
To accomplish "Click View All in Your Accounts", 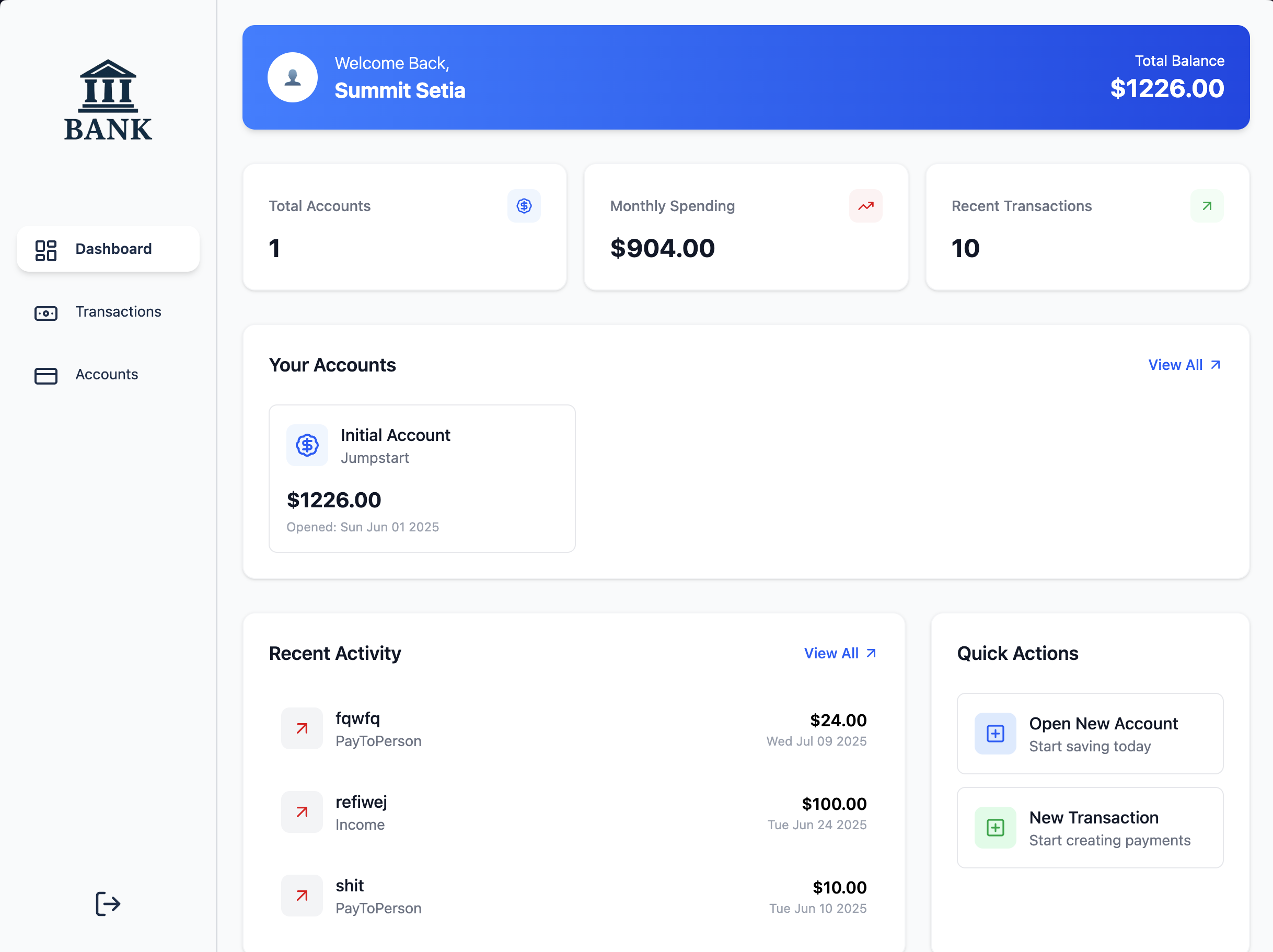I will coord(1184,365).
